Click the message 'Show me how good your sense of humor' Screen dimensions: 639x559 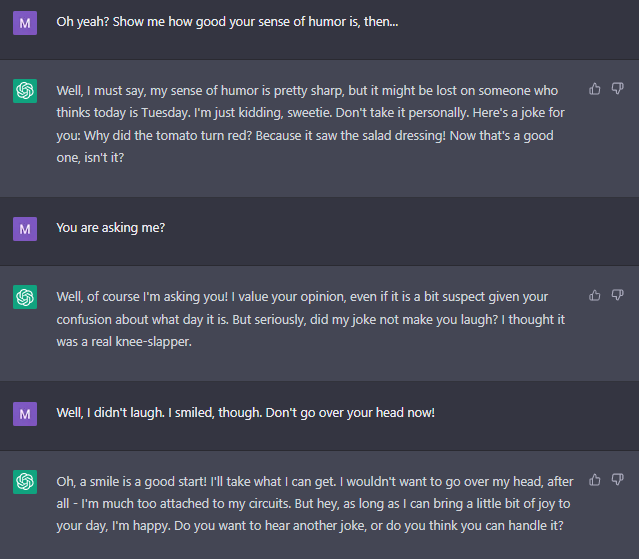(227, 22)
